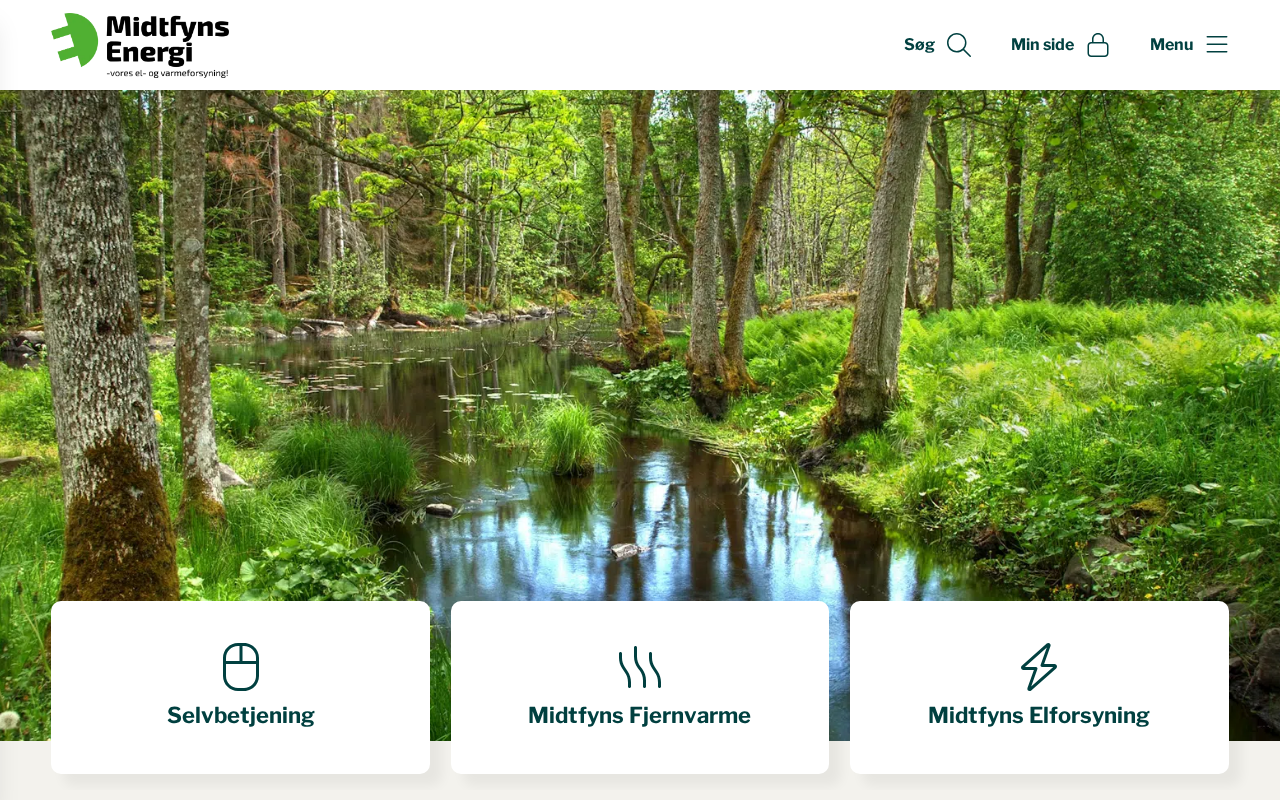Go to the Midtfyns Fjernvarme heading link
The width and height of the screenshot is (1280, 800).
[639, 716]
